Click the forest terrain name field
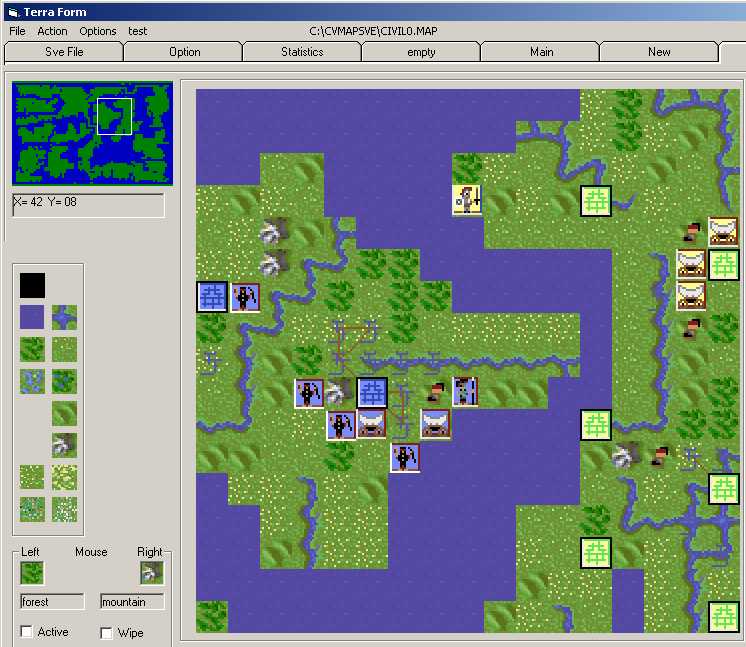Viewport: 746px width, 647px height. (x=52, y=601)
